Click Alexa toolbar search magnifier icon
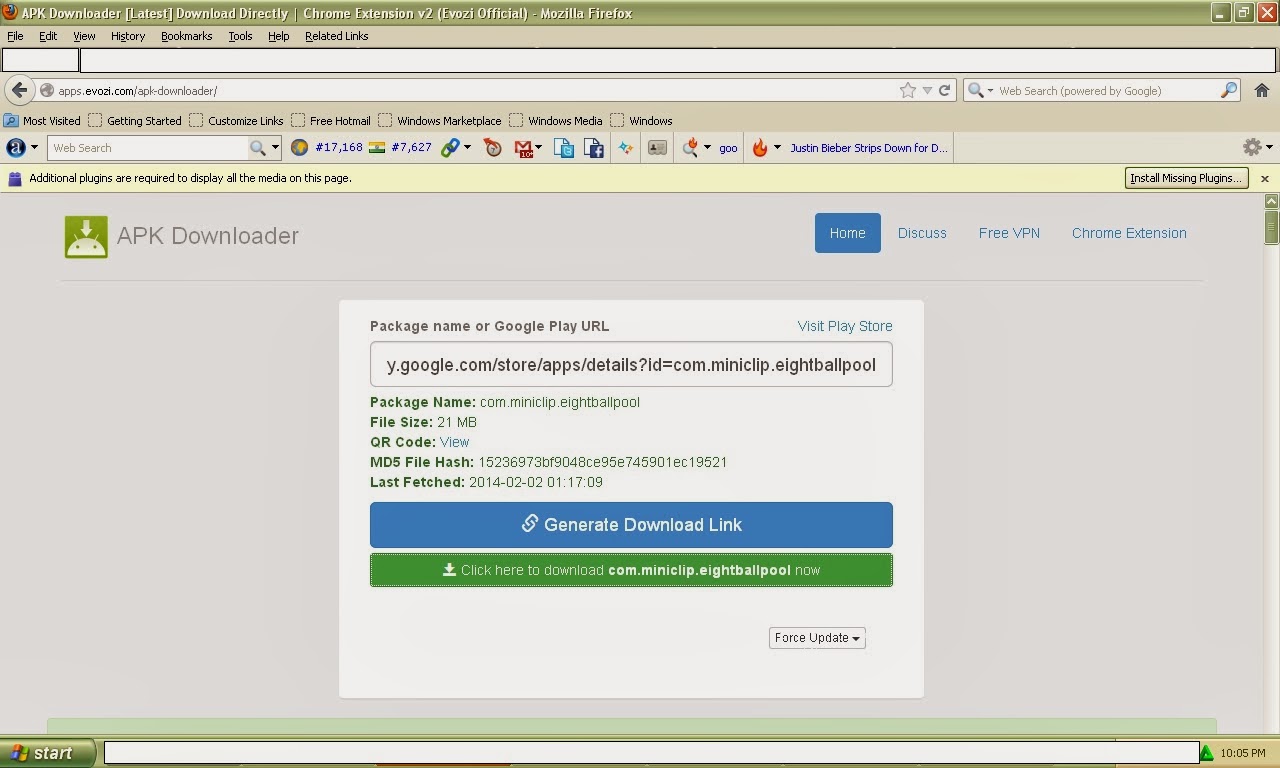Screen dimensions: 1280x768 [x=257, y=148]
